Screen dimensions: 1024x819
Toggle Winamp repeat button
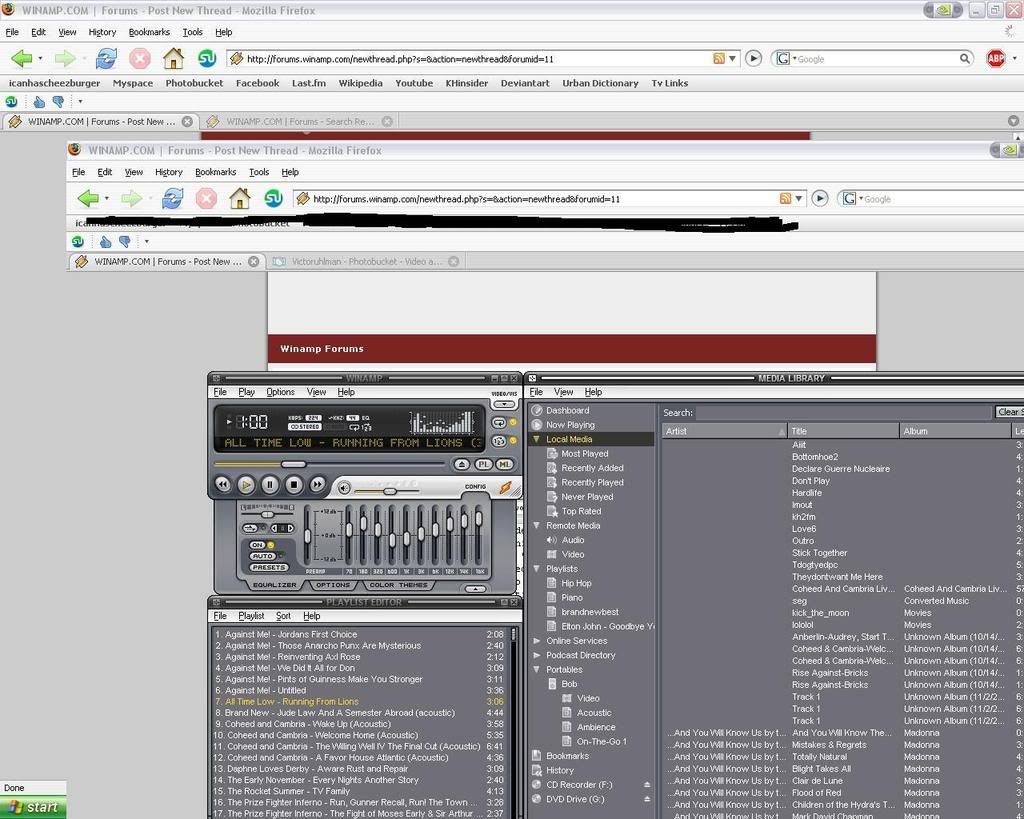pos(500,423)
